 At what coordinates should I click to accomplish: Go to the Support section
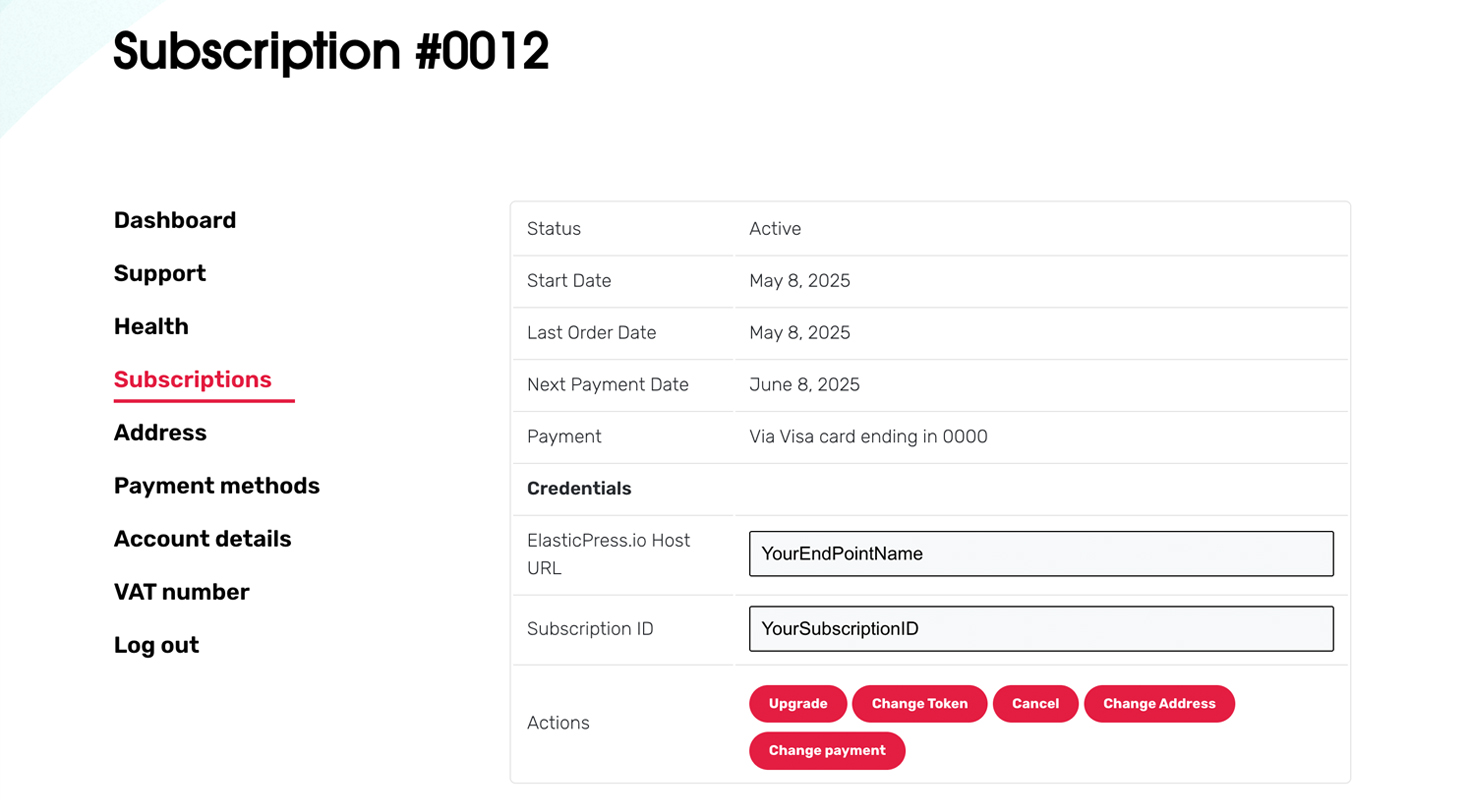160,273
